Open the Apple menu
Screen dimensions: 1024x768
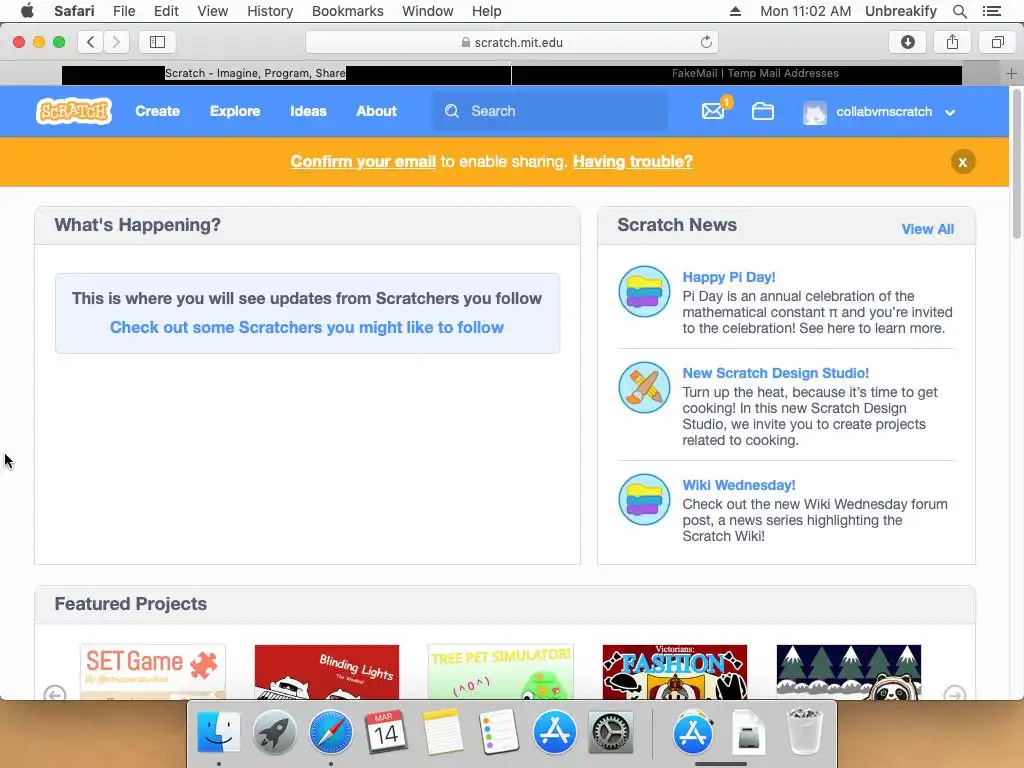click(x=27, y=11)
